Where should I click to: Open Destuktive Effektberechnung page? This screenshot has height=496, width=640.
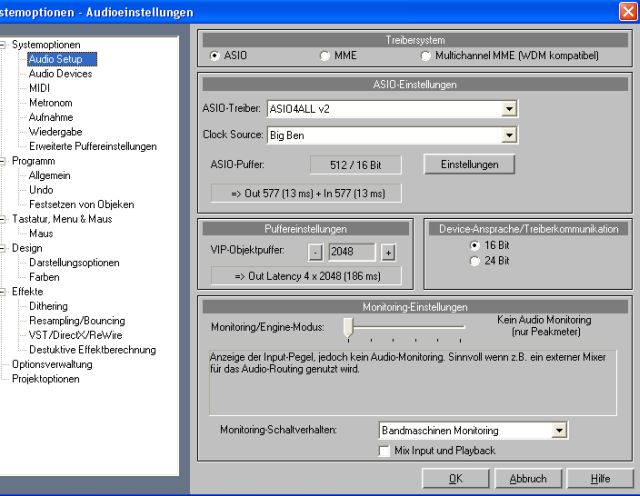coord(92,350)
